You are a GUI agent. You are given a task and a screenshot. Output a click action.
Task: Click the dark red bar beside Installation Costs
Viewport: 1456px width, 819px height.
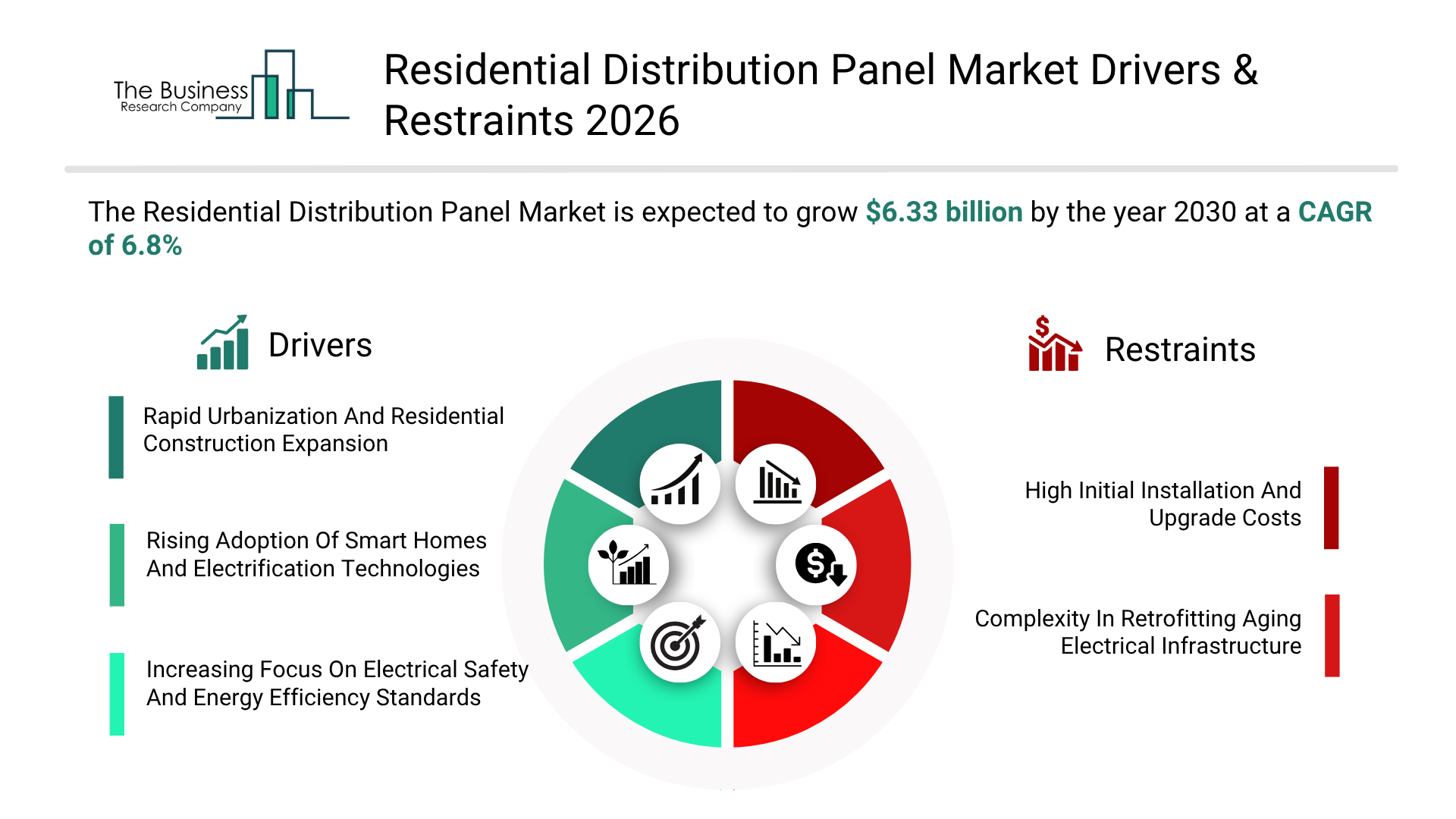point(1331,507)
